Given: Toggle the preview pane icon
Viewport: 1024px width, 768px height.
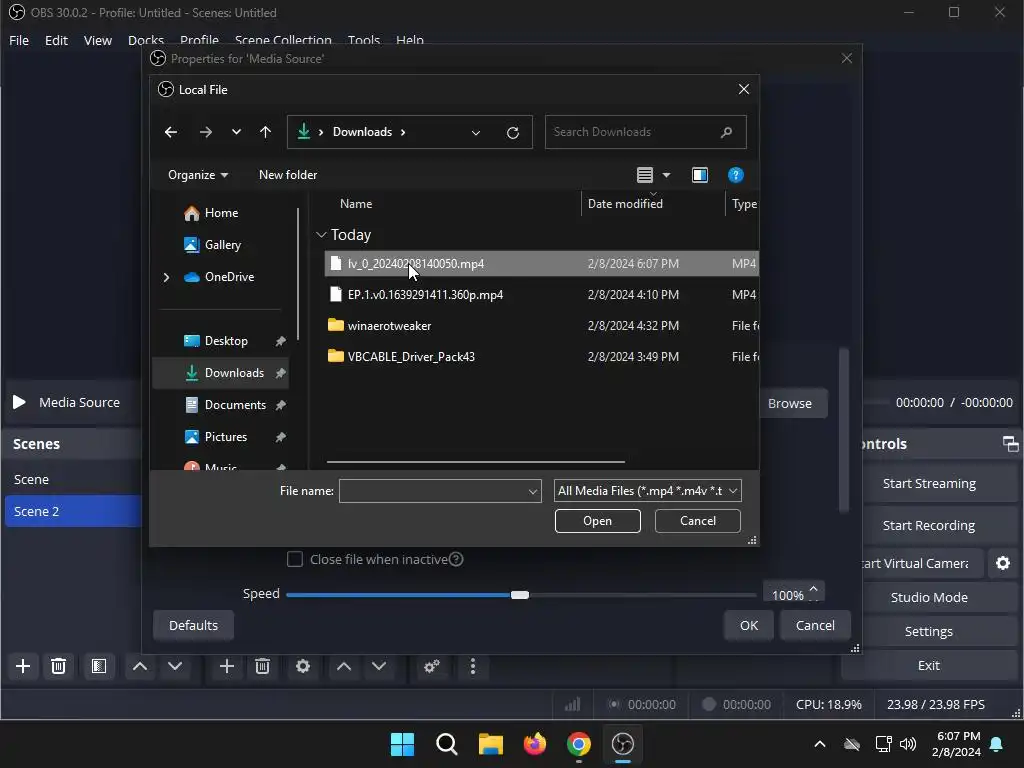Looking at the screenshot, I should click(x=700, y=175).
